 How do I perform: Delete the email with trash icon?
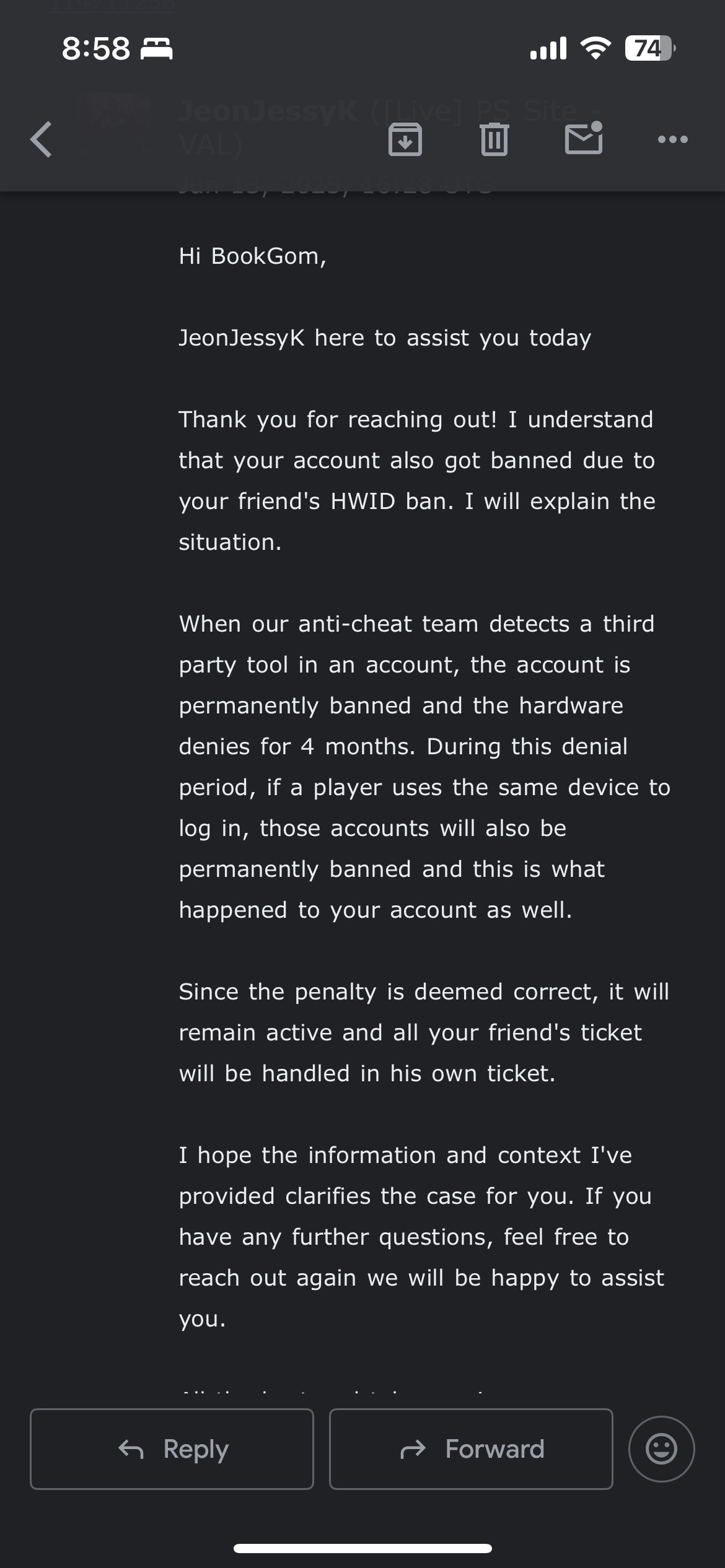(494, 139)
